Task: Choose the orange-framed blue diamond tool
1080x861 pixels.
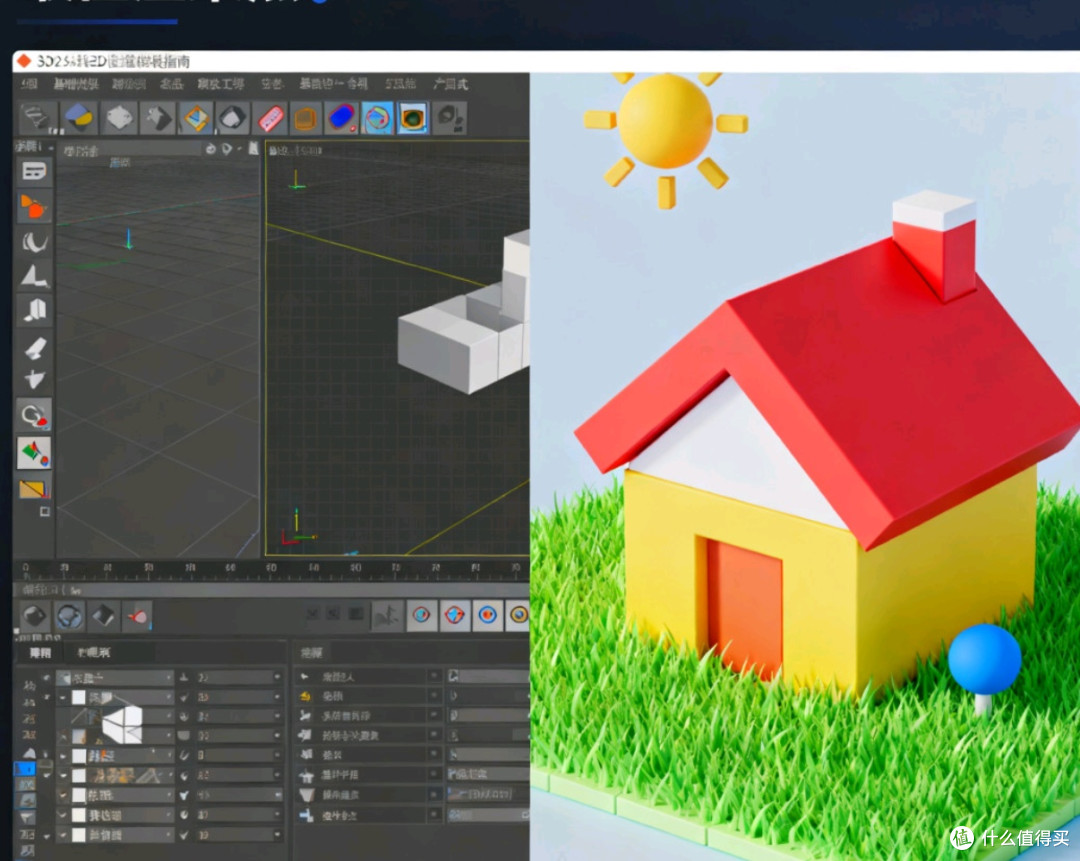Action: pyautogui.click(x=196, y=118)
